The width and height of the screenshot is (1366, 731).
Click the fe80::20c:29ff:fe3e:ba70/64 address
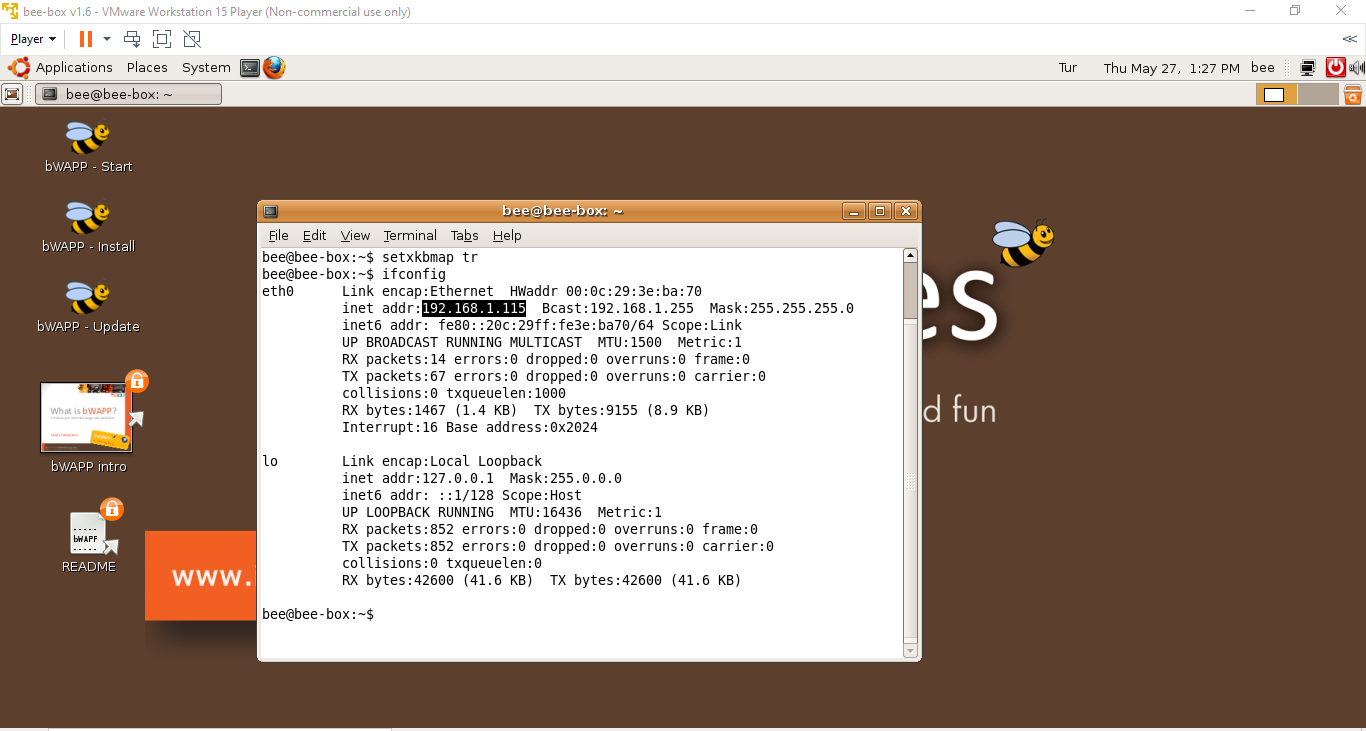pyautogui.click(x=546, y=325)
